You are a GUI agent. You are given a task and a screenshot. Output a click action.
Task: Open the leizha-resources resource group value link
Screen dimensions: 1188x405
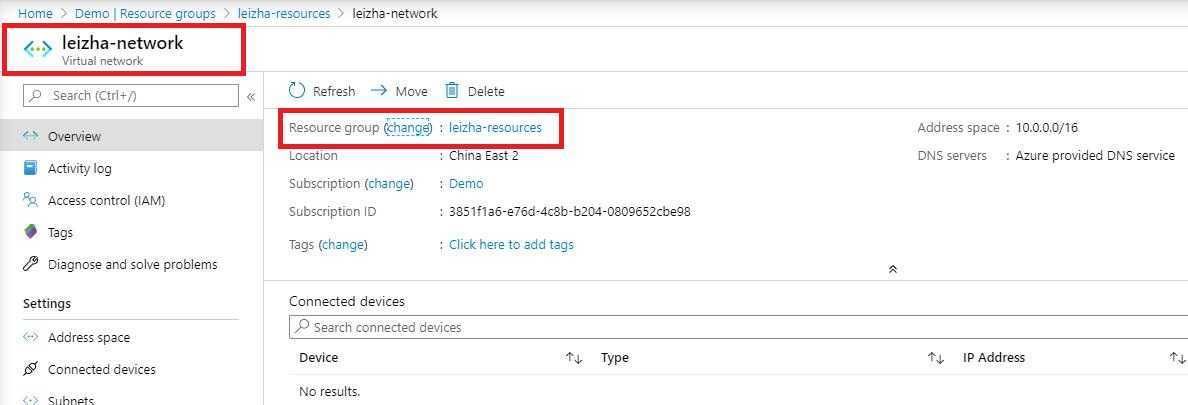click(496, 128)
